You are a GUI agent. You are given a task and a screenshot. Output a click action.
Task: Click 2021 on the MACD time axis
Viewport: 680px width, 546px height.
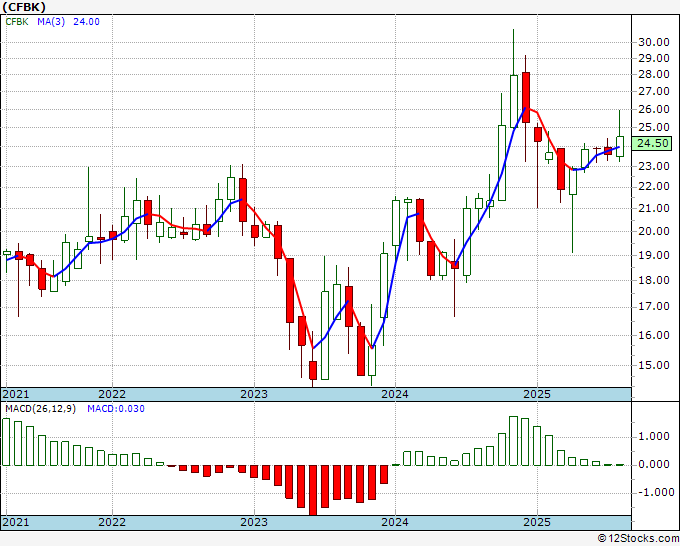[16, 522]
